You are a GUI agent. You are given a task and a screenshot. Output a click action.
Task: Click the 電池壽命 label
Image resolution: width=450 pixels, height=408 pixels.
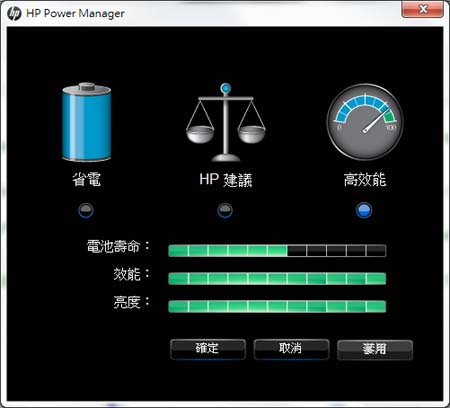click(x=118, y=246)
